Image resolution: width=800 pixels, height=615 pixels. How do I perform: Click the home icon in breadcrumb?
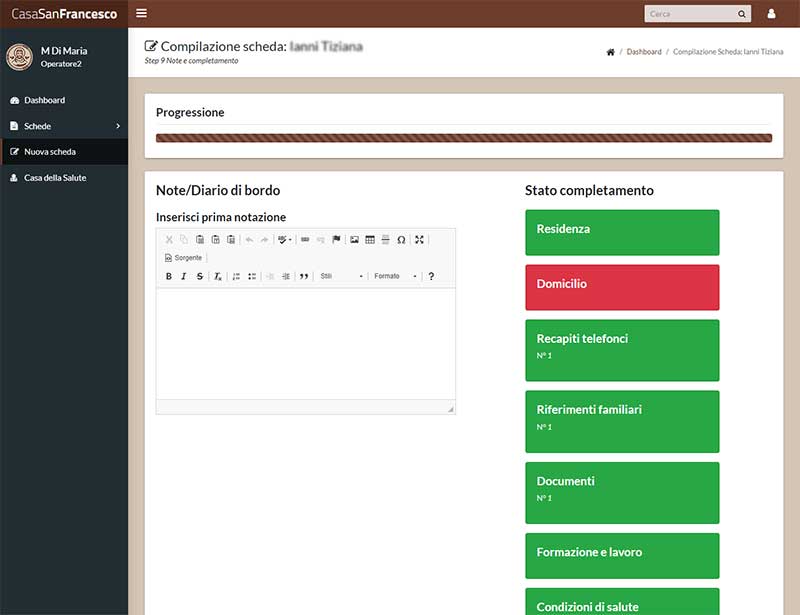[x=610, y=52]
